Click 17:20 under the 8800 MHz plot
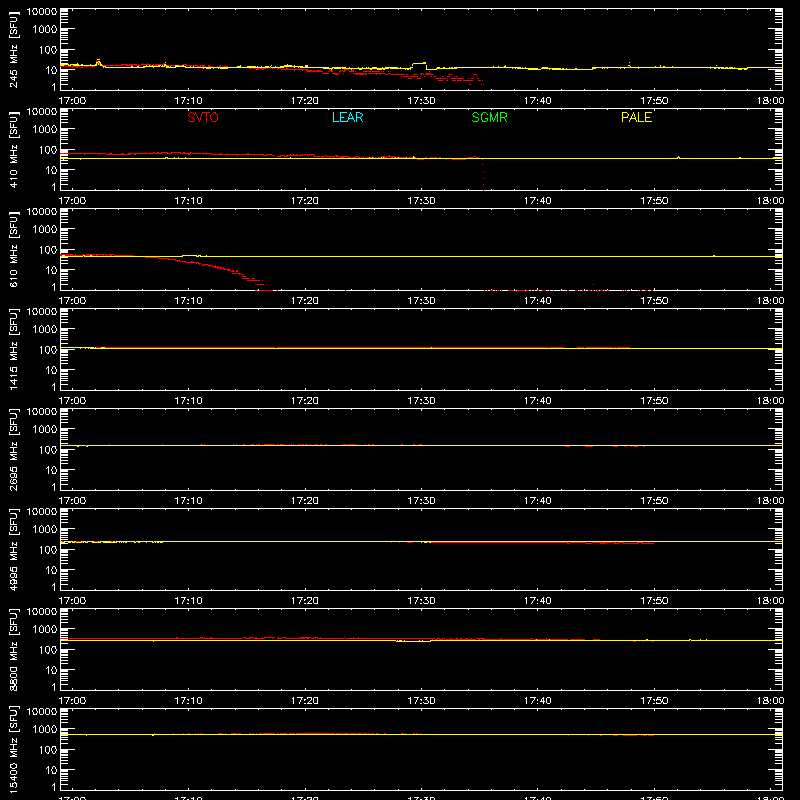This screenshot has width=800, height=800. coord(305,701)
